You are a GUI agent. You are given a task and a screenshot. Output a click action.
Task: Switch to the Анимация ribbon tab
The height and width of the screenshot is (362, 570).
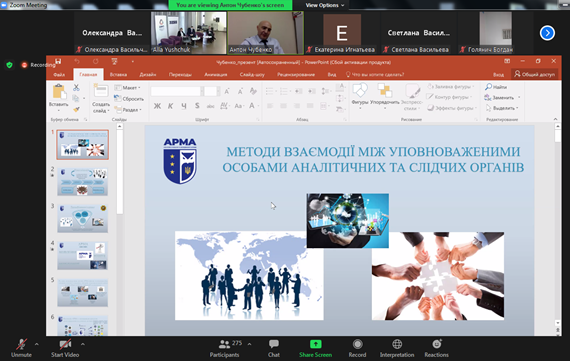[x=216, y=75]
